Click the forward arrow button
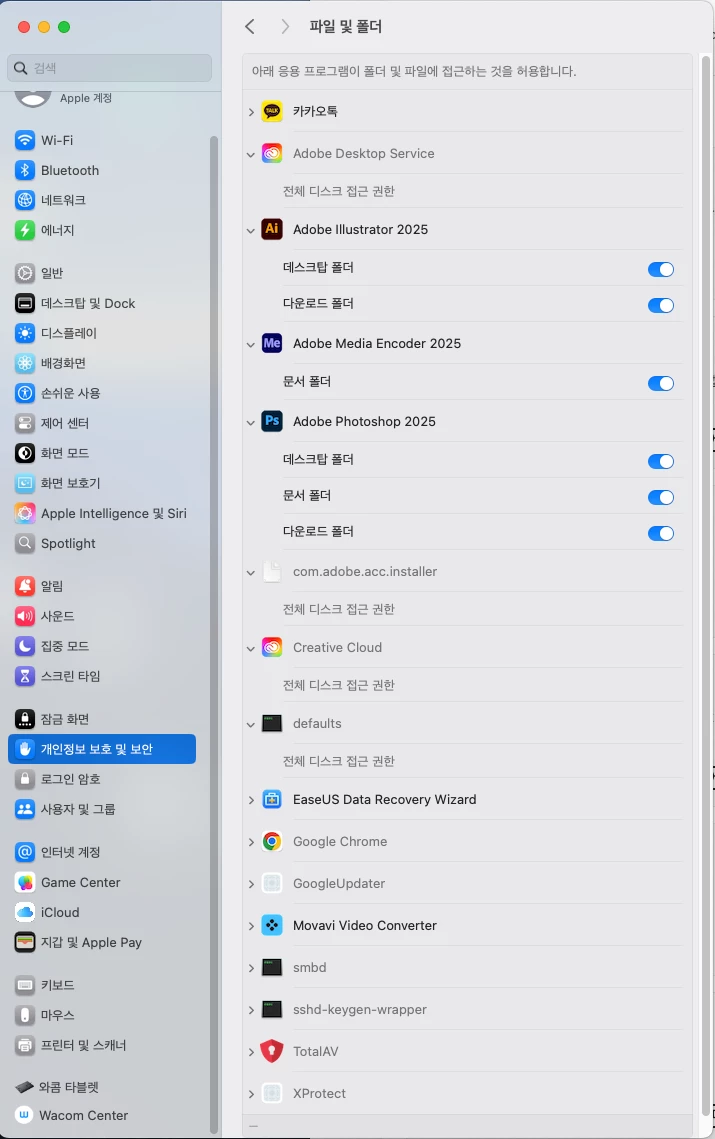Image resolution: width=715 pixels, height=1139 pixels. (285, 27)
